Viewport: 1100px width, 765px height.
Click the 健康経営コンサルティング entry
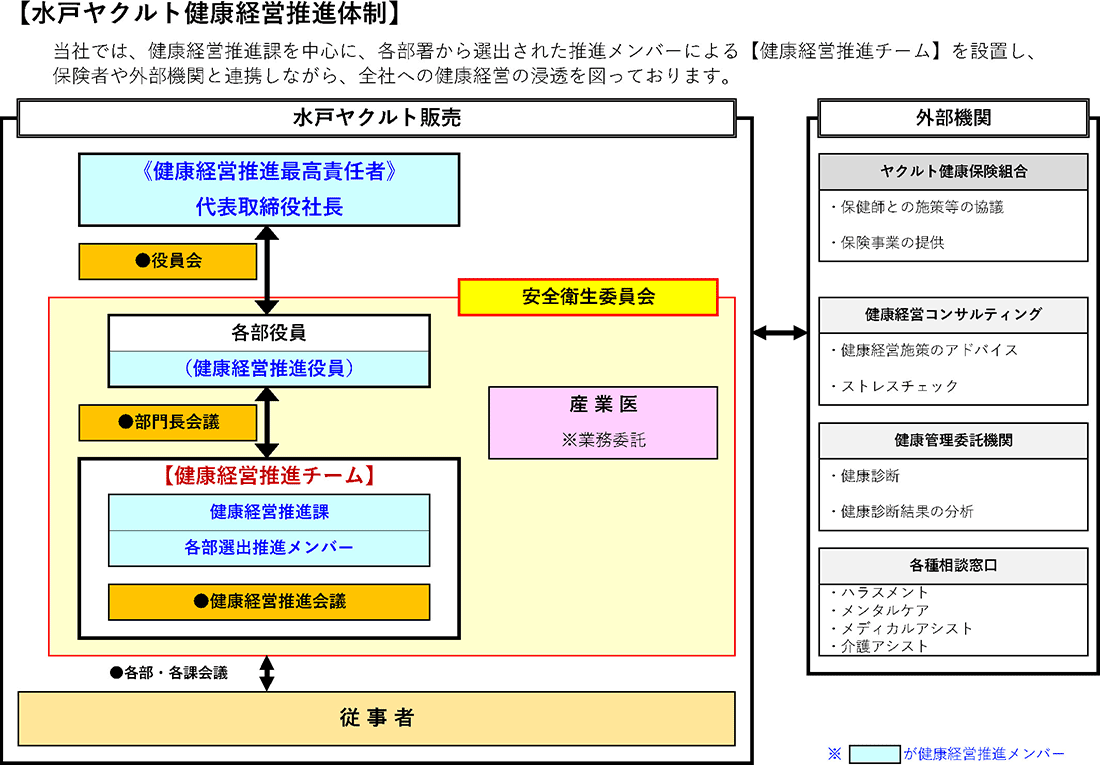(x=952, y=315)
